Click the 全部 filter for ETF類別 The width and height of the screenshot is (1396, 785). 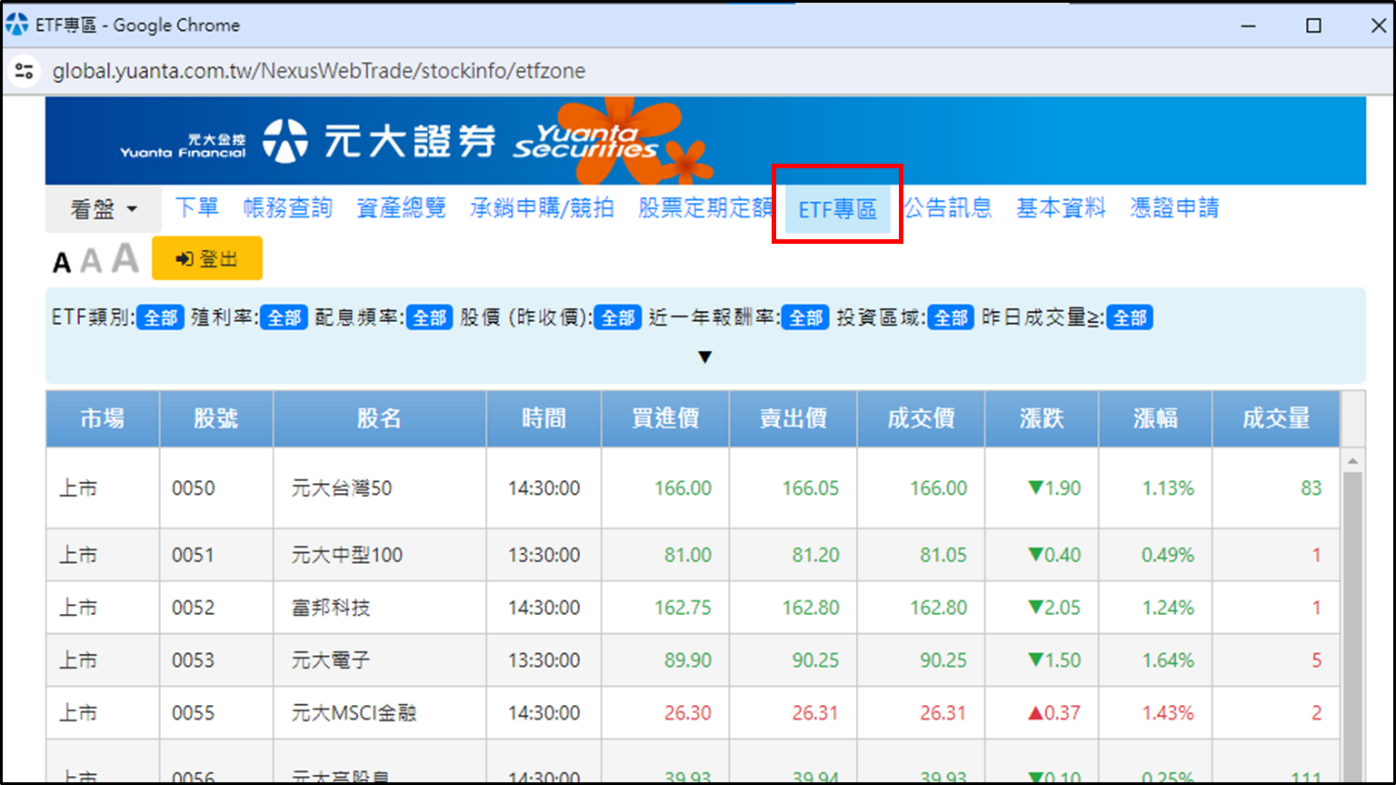click(160, 318)
